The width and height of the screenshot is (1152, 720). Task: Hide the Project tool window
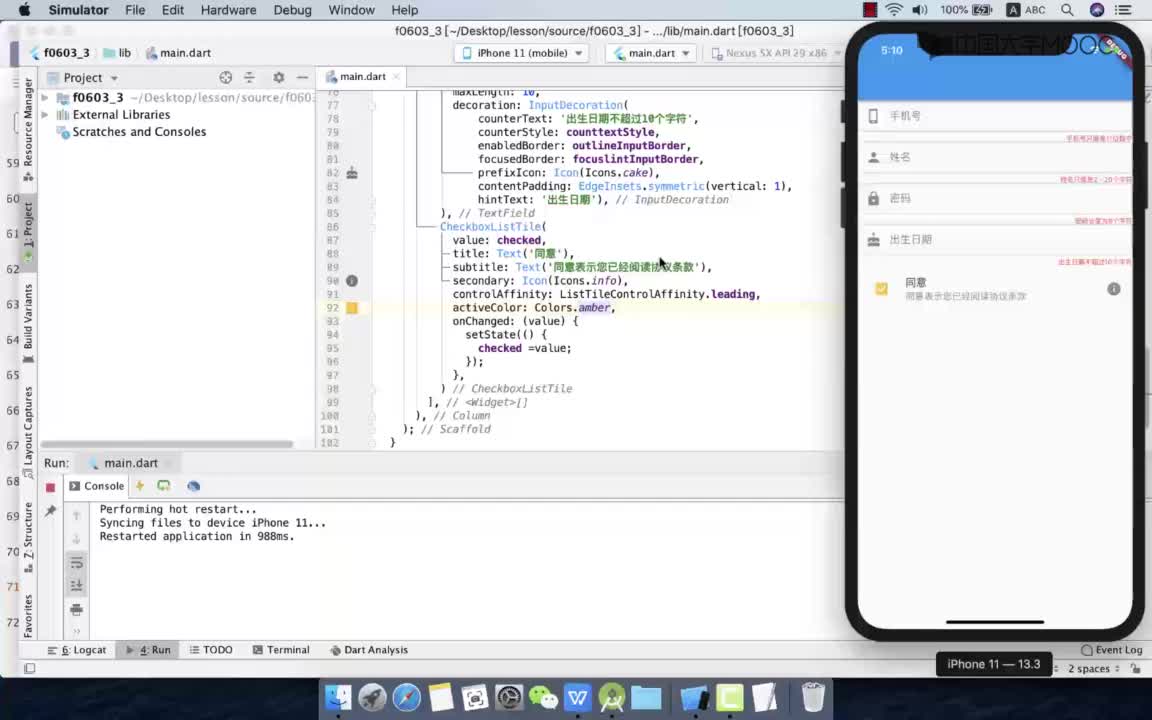[x=302, y=77]
